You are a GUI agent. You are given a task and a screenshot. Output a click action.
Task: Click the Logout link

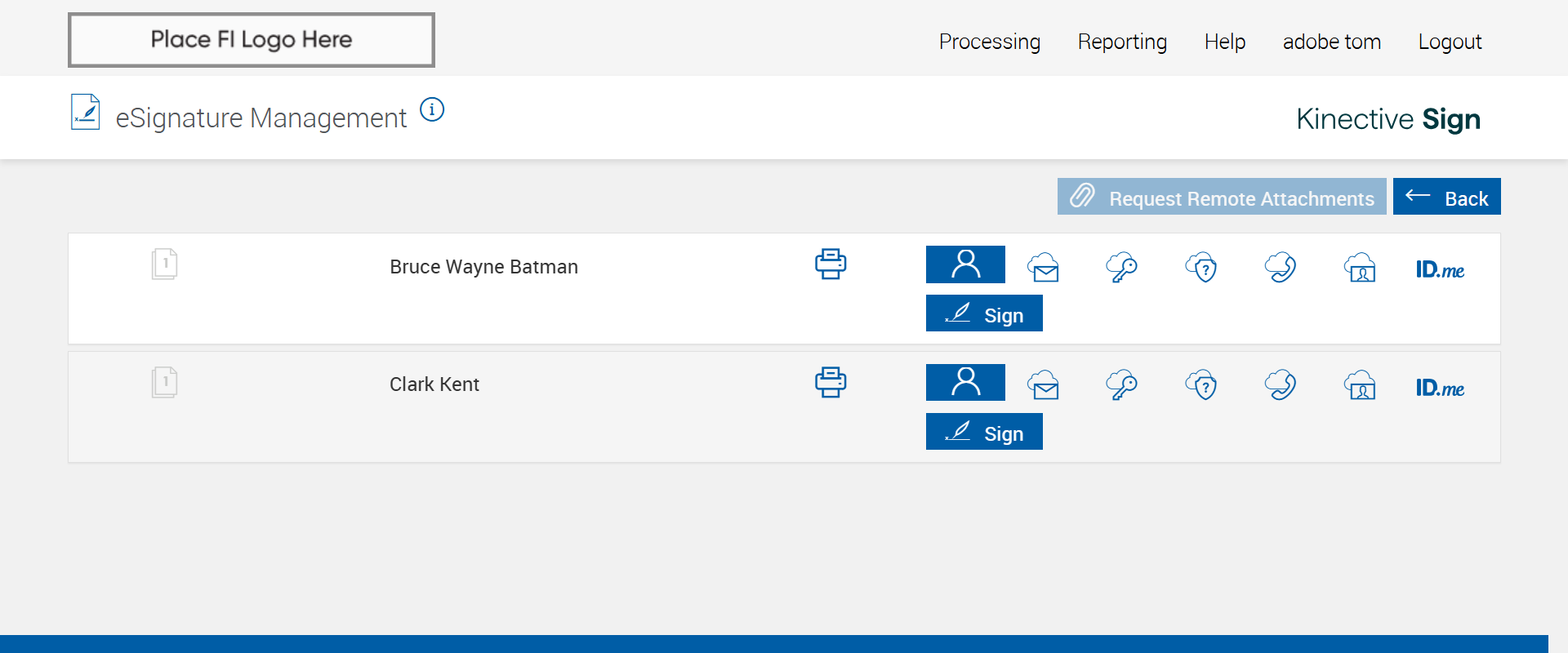tap(1450, 42)
